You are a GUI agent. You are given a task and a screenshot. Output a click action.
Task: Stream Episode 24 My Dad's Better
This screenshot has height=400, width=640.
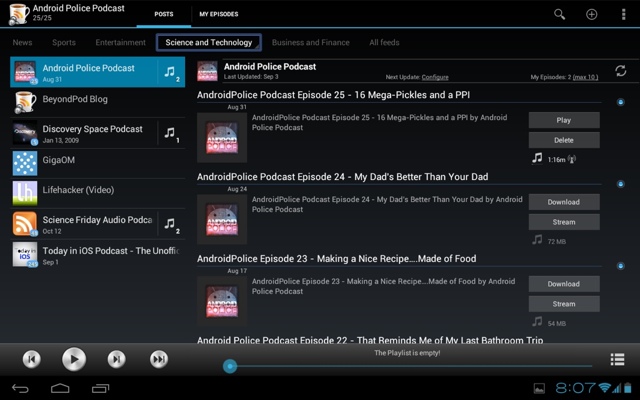(564, 222)
